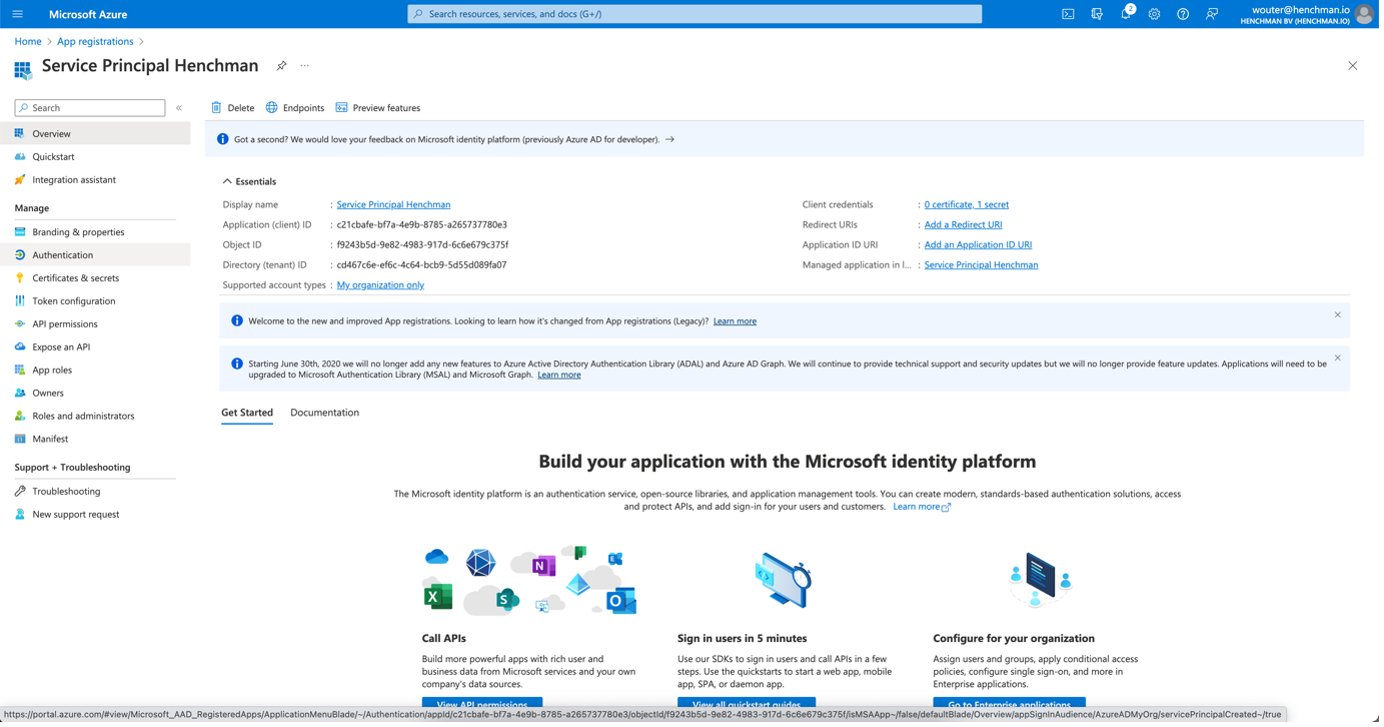Viewport: 1384px width, 727px height.
Task: Select Overview in the sidebar
Action: click(x=96, y=134)
